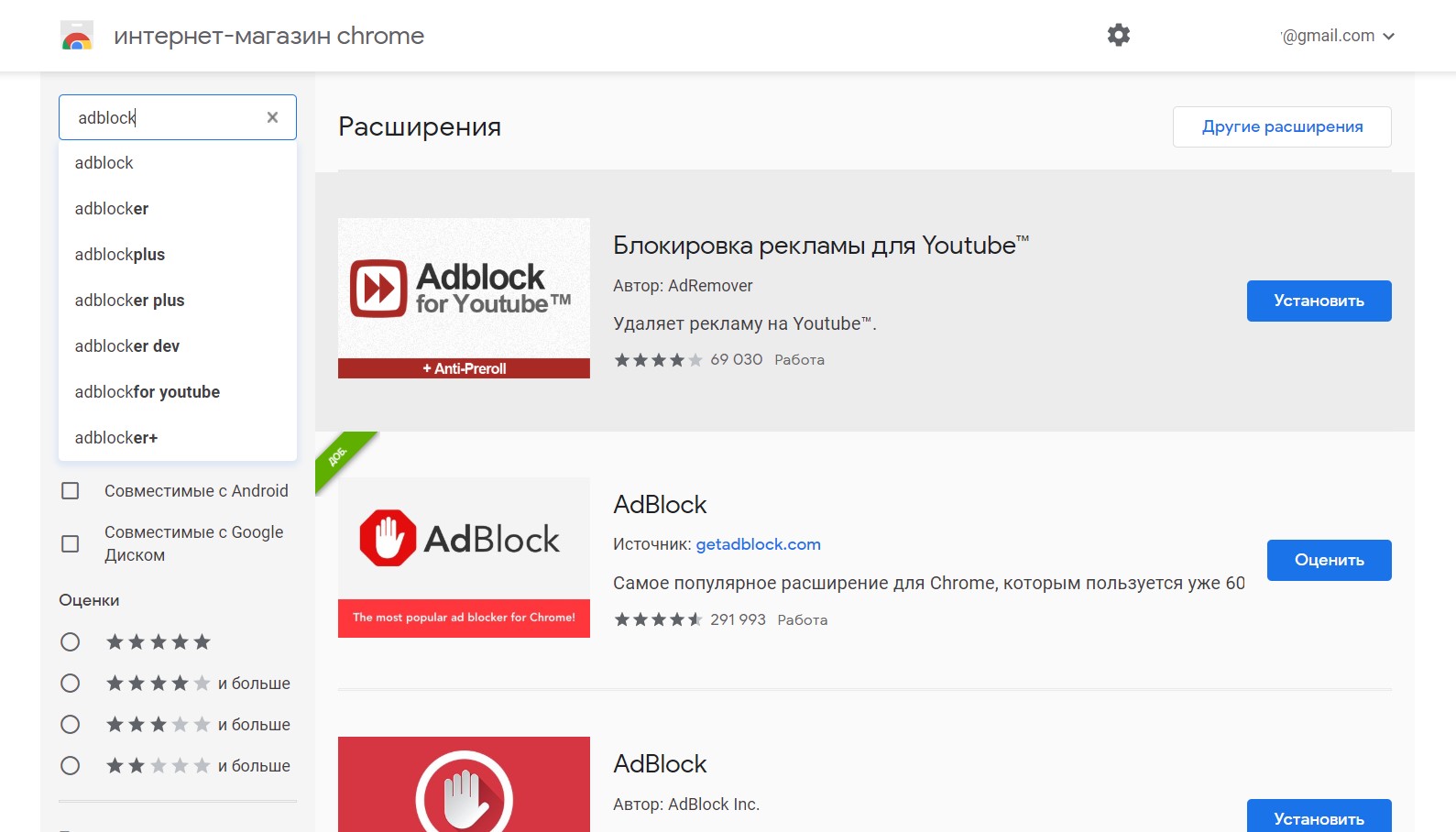Tick the 'Совместимые с Google Диском' checkbox
1456x832 pixels.
tap(70, 543)
